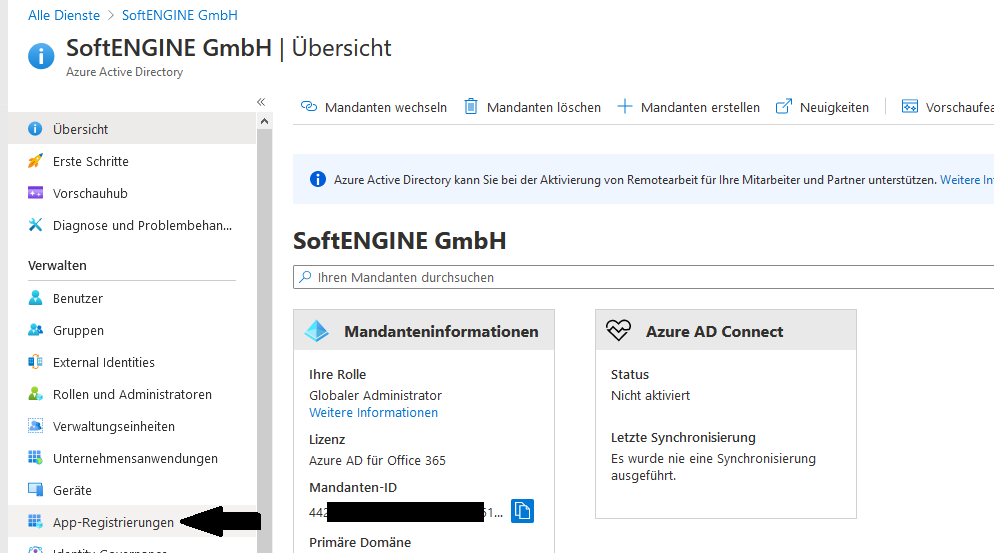Copy the Mandanten-ID with the copy icon

[522, 511]
